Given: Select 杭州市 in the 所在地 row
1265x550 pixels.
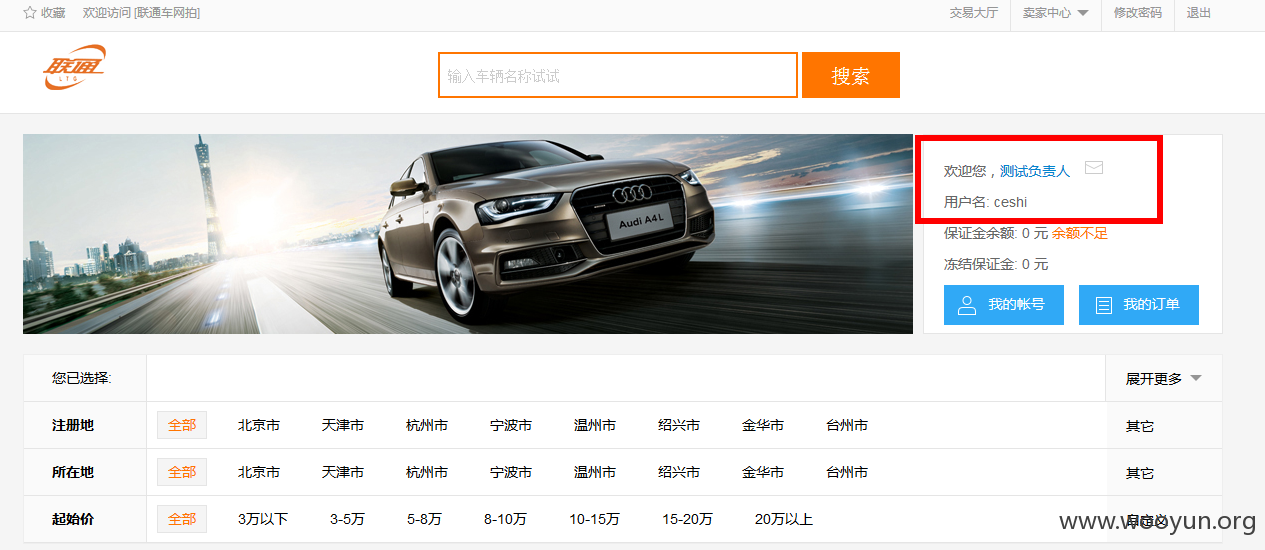Looking at the screenshot, I should tap(427, 472).
